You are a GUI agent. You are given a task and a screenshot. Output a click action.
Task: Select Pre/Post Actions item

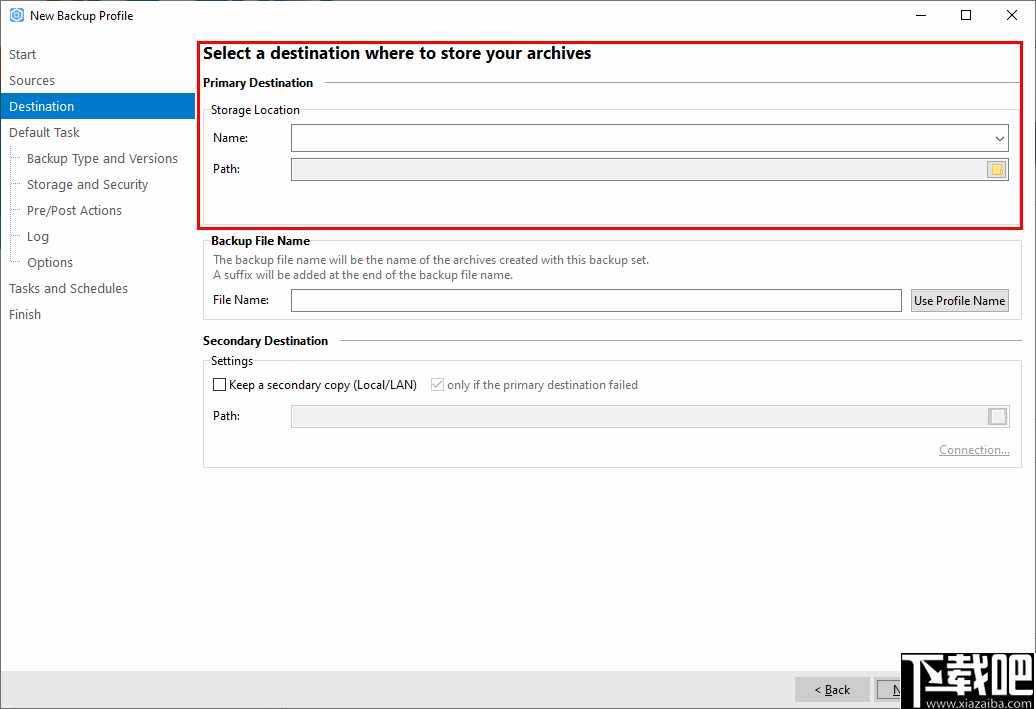74,211
